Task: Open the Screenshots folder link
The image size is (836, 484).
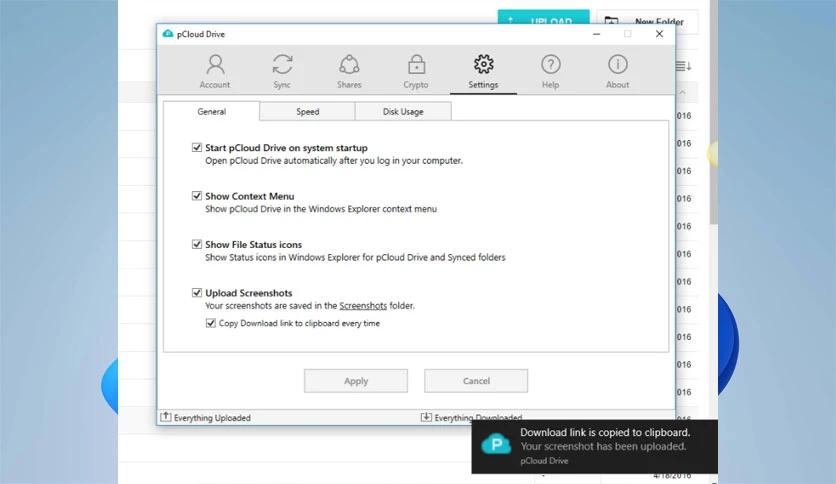Action: [363, 305]
